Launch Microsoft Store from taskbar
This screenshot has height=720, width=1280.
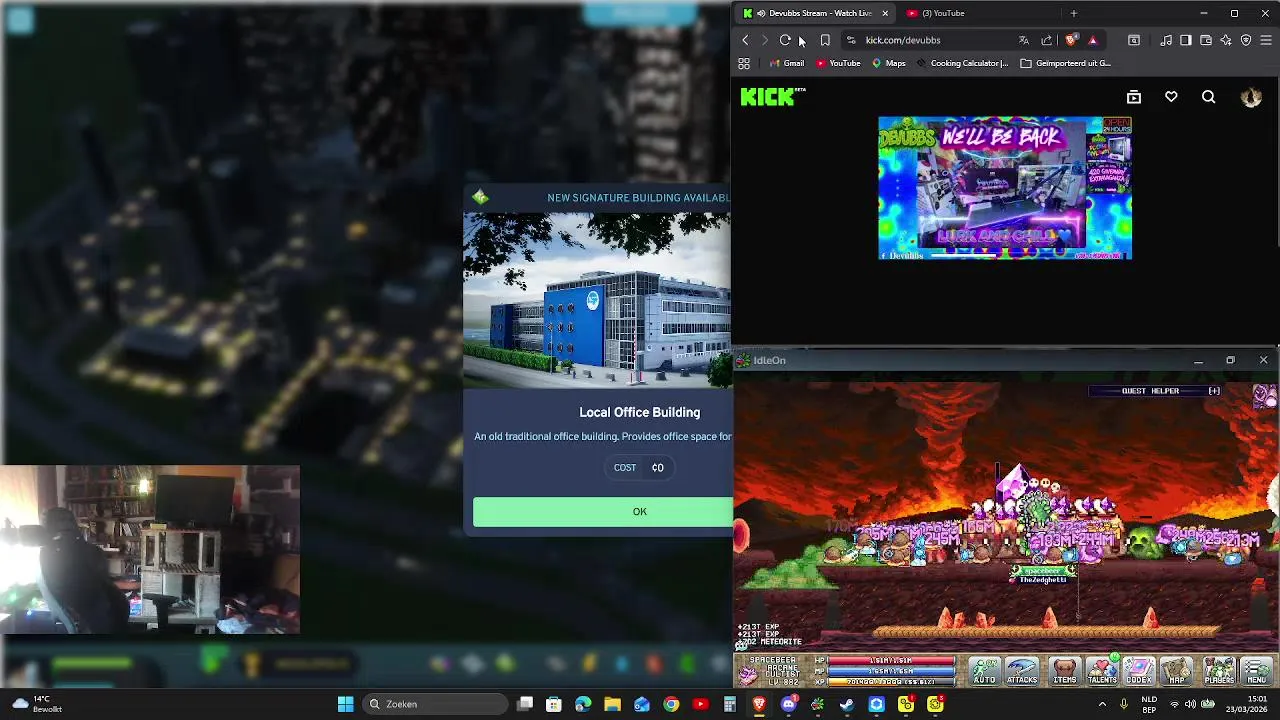(x=554, y=704)
